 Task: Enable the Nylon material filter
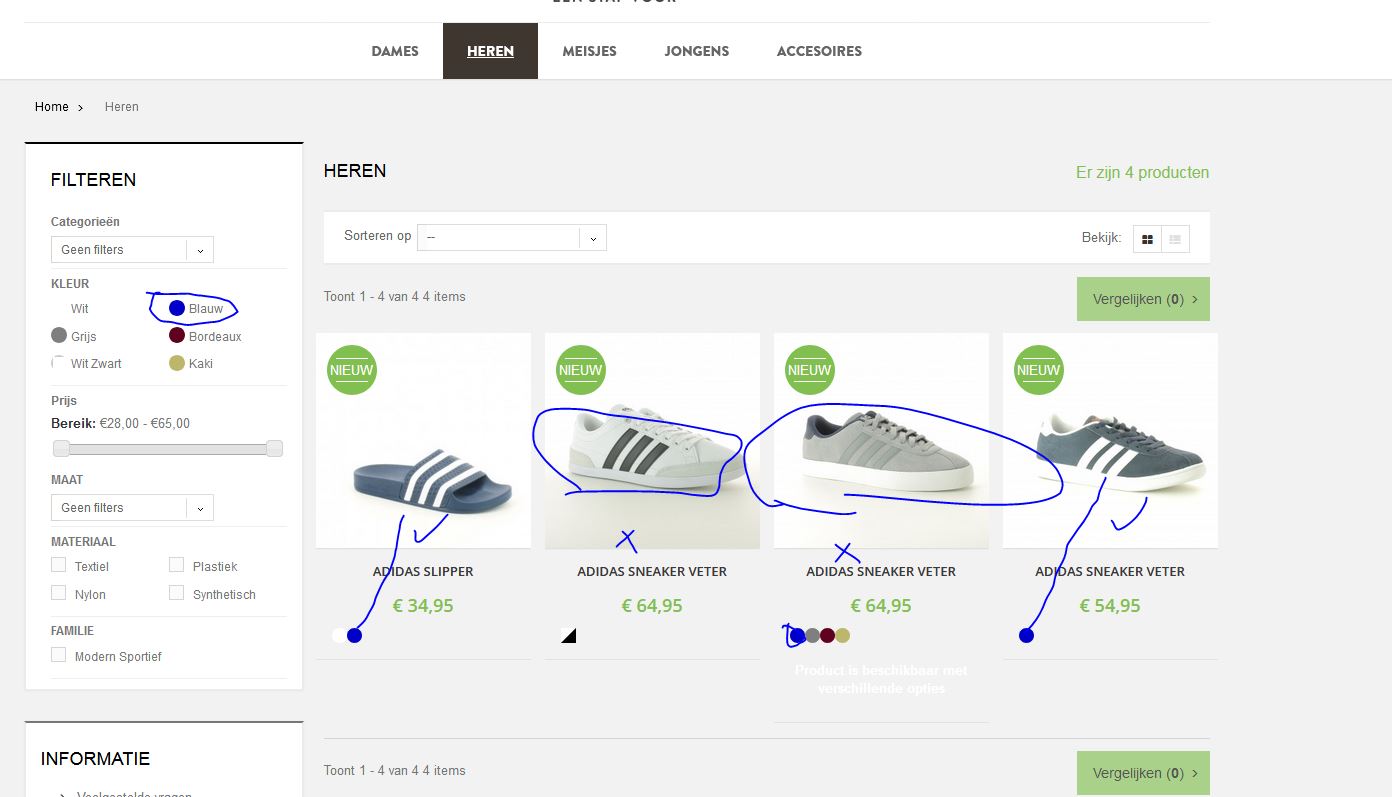click(58, 593)
